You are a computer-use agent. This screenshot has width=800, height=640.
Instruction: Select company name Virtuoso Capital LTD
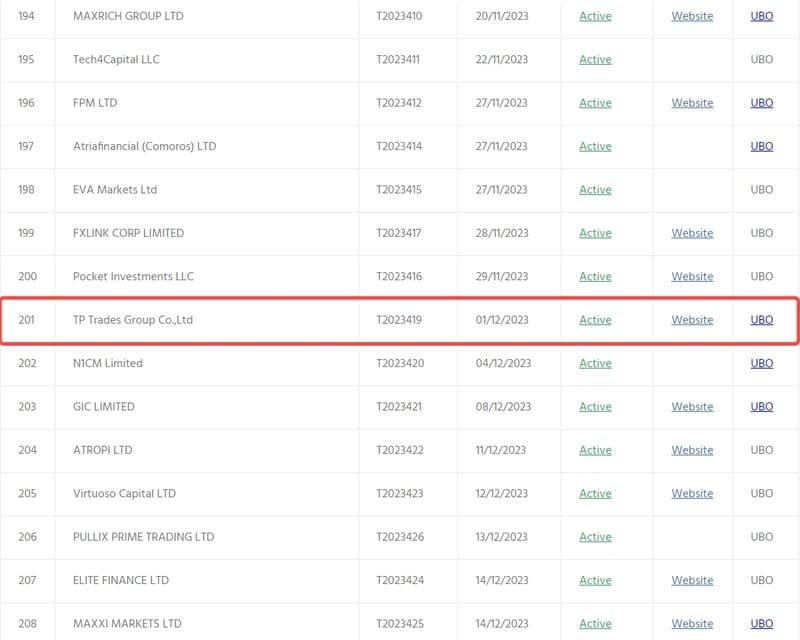click(124, 494)
